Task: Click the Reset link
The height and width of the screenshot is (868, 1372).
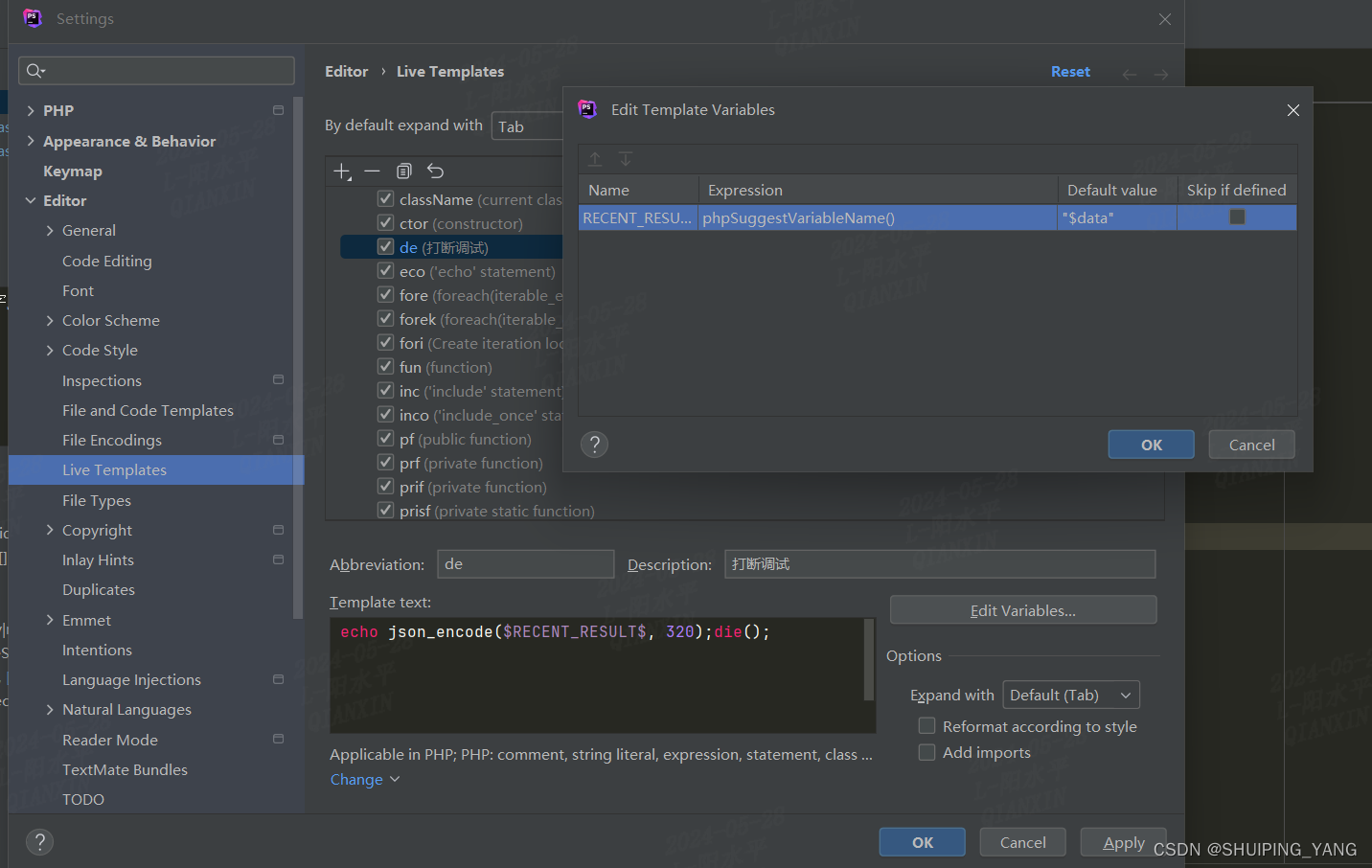Action: 1070,72
